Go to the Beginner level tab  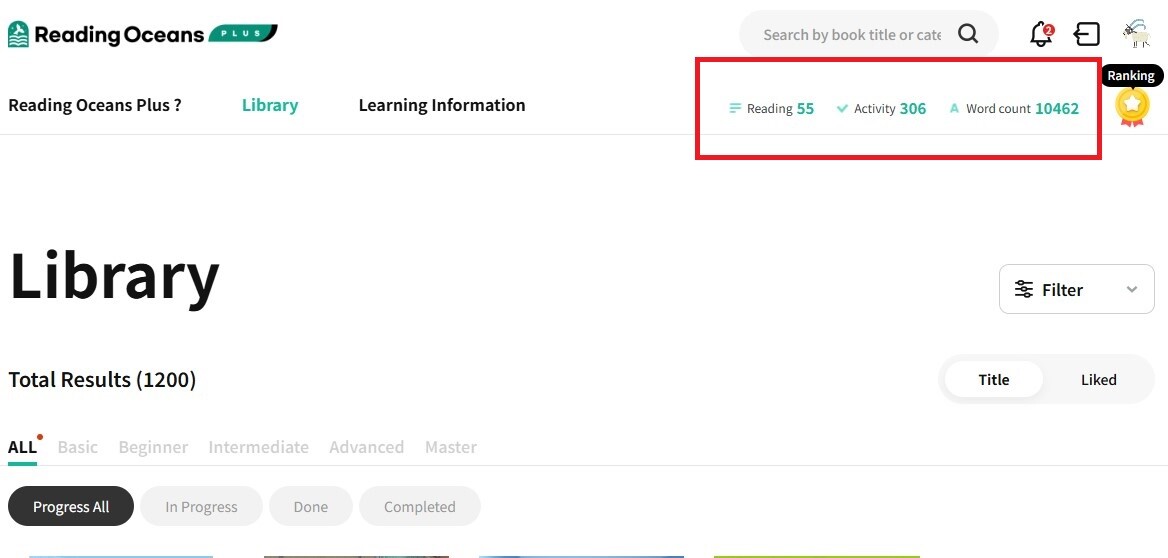[153, 447]
